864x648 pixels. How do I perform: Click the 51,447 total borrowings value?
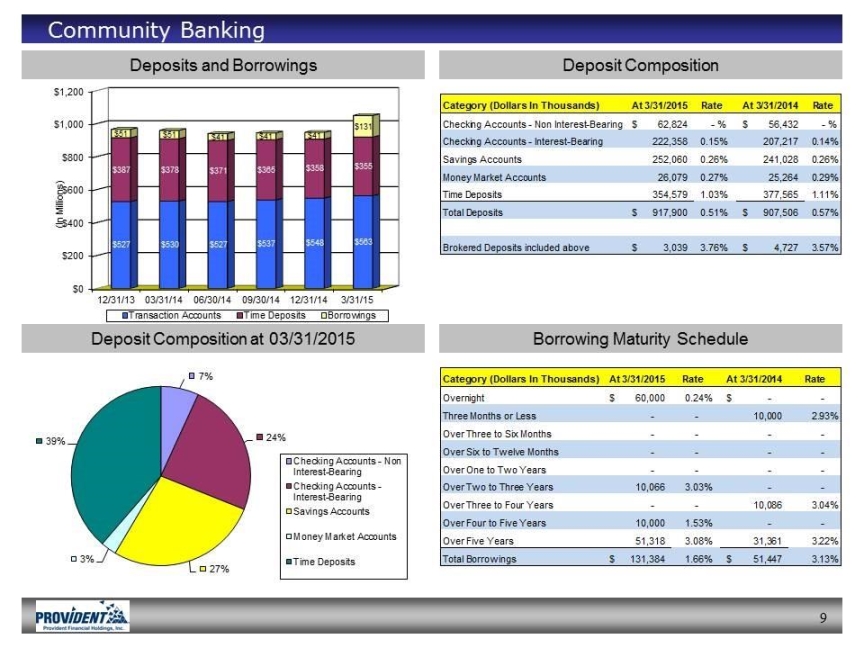point(767,559)
